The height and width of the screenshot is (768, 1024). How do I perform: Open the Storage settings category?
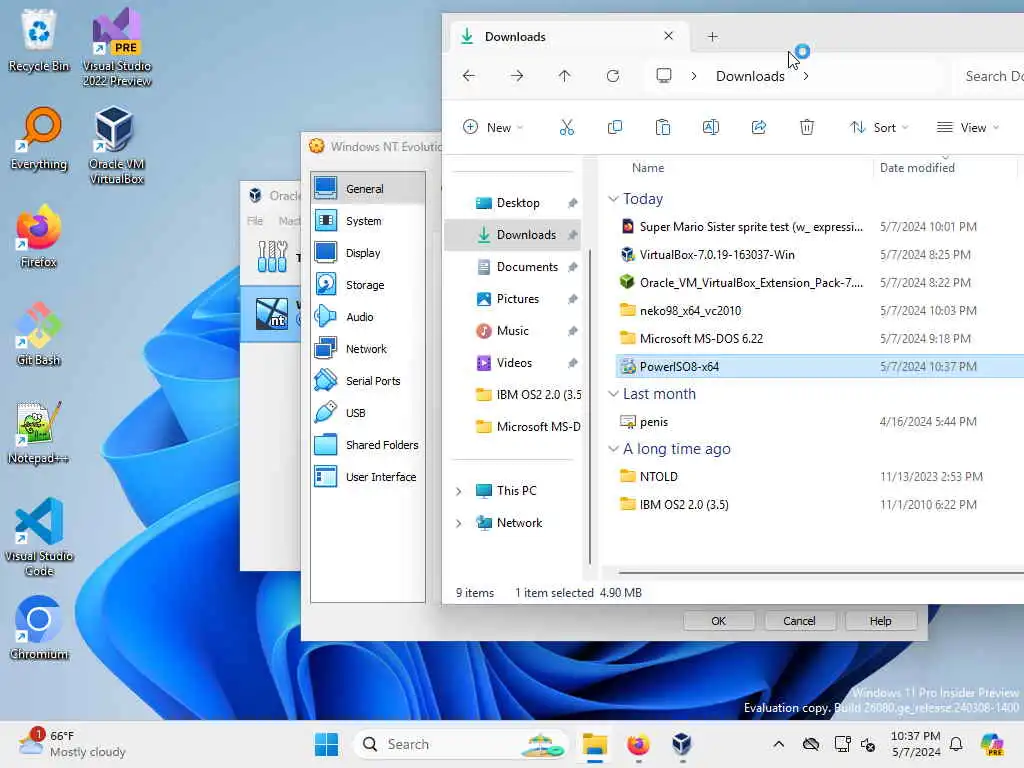(368, 285)
